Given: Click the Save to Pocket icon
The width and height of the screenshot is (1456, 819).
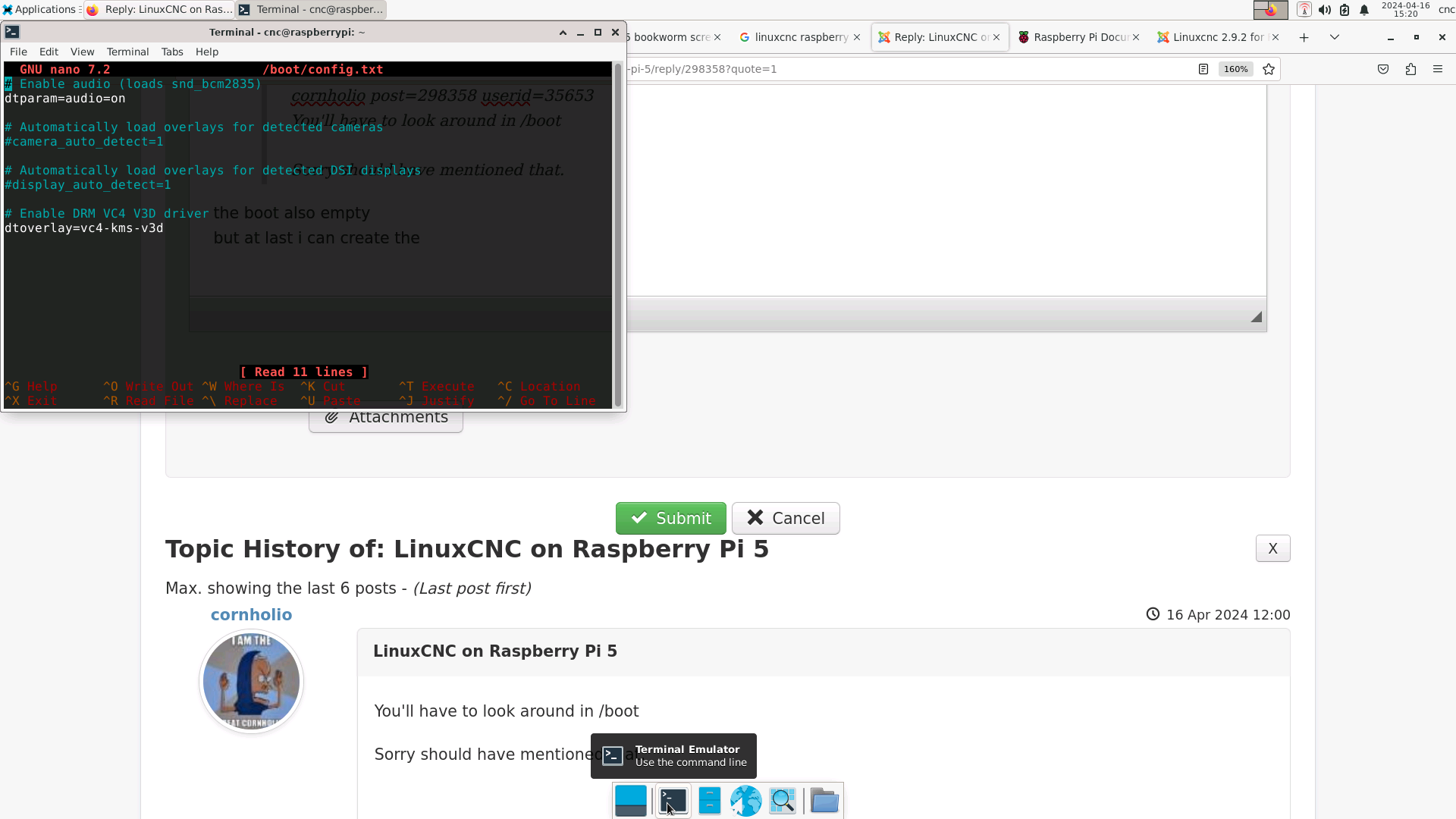Looking at the screenshot, I should (1383, 69).
